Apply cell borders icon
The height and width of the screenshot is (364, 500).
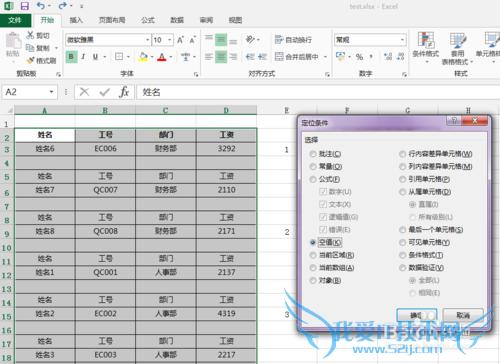click(119, 57)
